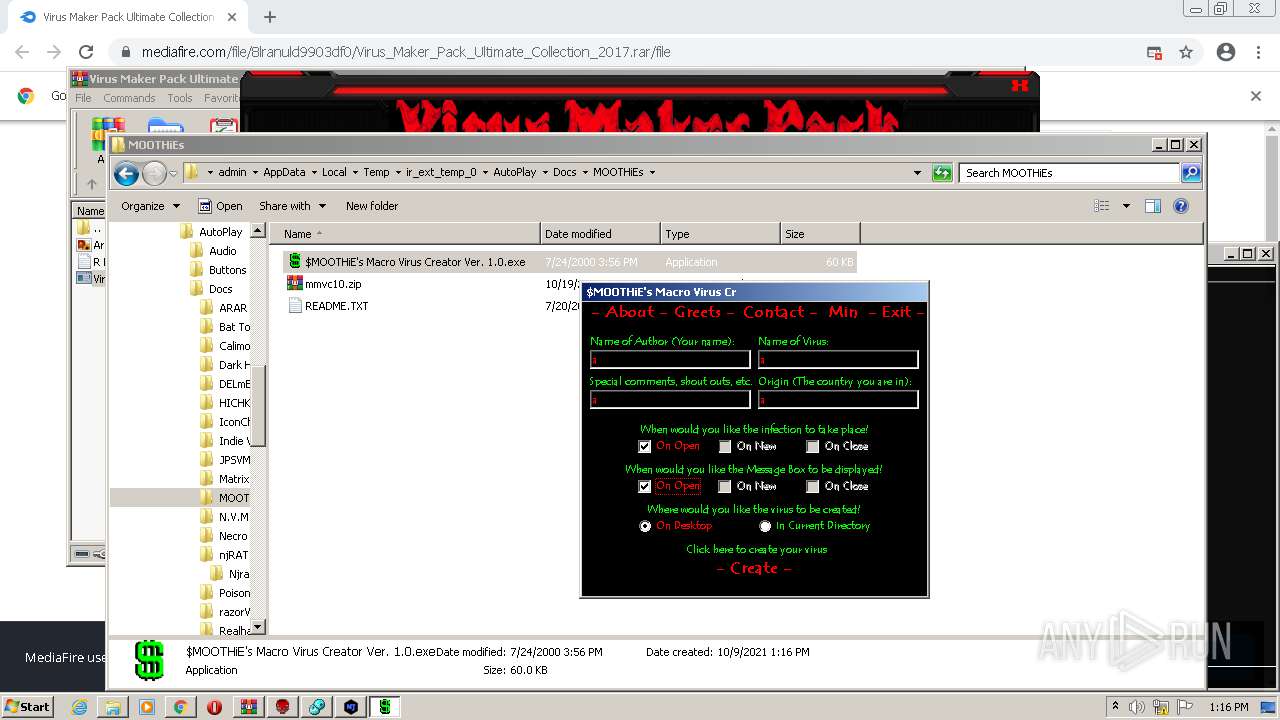Screen dimensions: 1280x720
Task: Switch to the WinRAR taskbar button
Action: pos(248,706)
